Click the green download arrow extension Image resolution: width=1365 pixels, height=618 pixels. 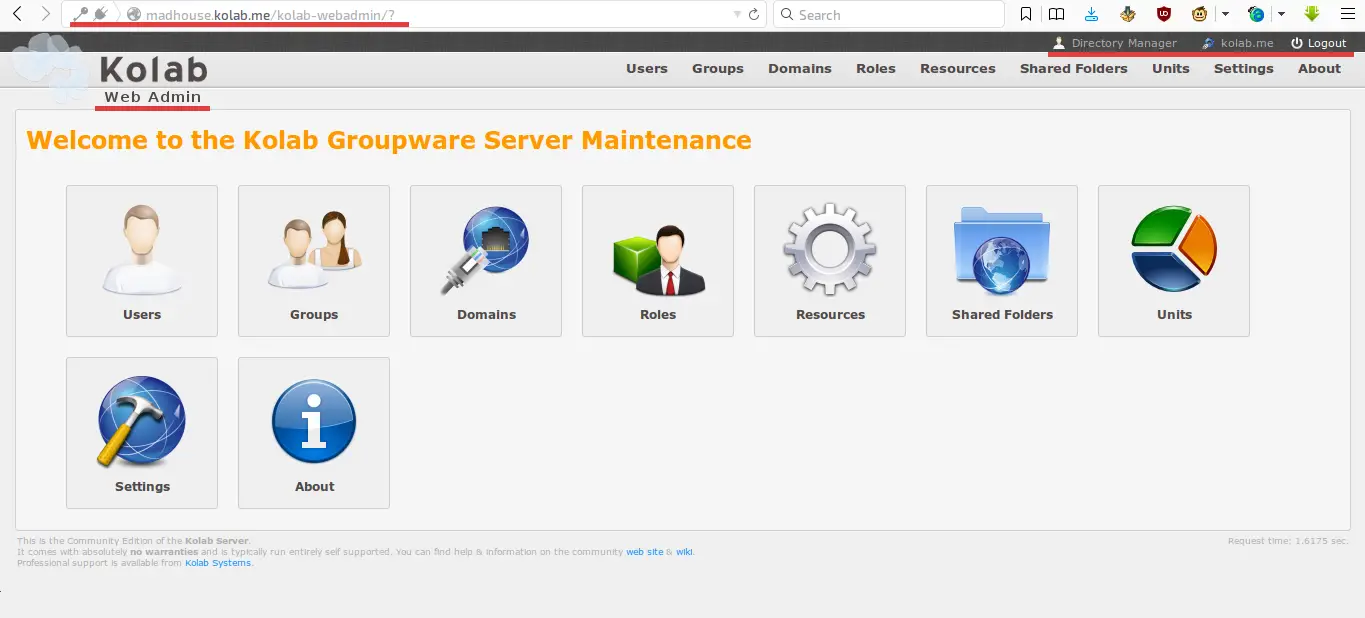pos(1312,14)
